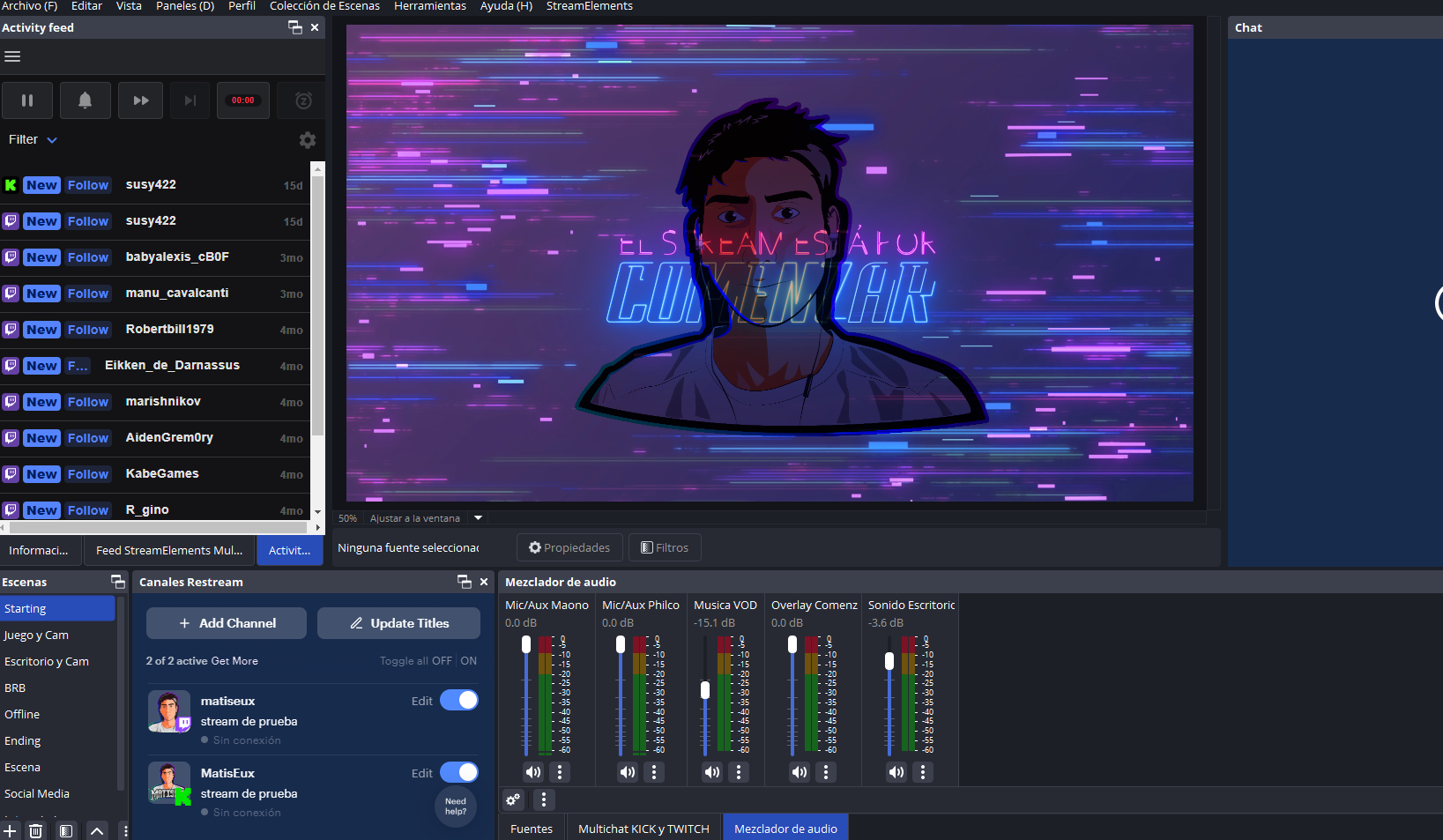Select the Juego y Cam scene
This screenshot has height=840, width=1443.
coord(36,636)
